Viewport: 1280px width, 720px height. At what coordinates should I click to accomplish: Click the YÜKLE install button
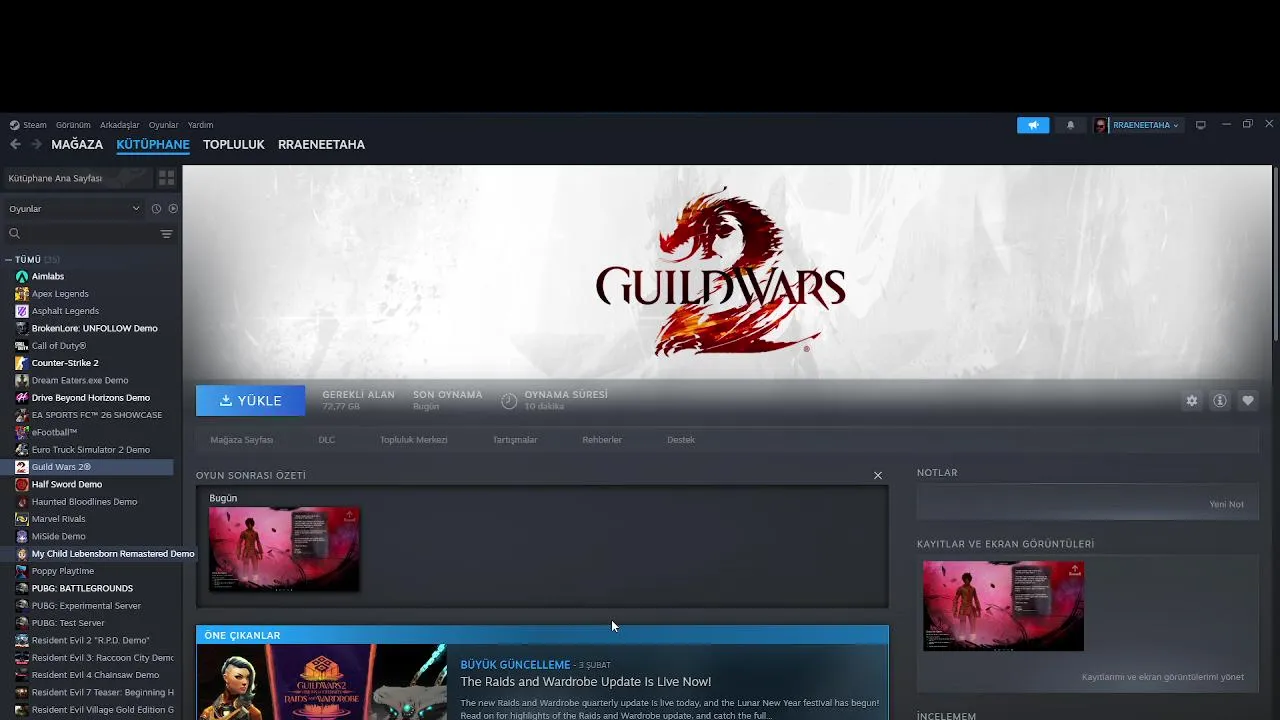[x=250, y=400]
